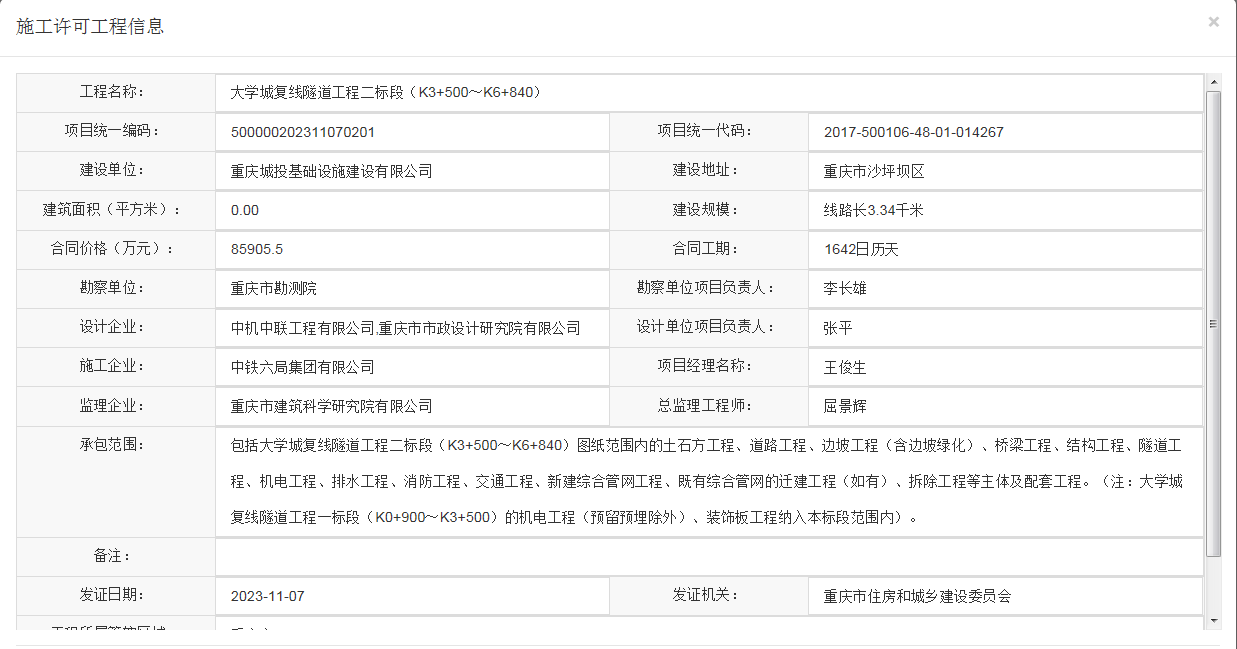Screen dimensions: 1237x649
Task: Click the value 2017-500106-48-01-014267
Action: [914, 132]
